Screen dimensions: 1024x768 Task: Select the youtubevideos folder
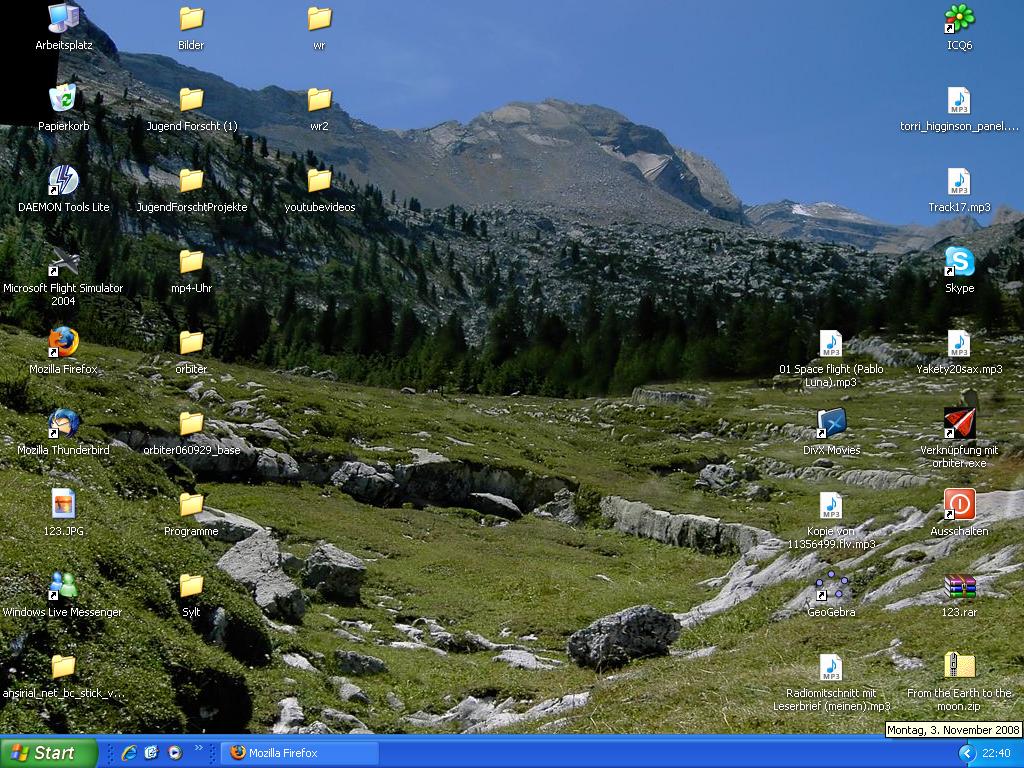pos(319,181)
